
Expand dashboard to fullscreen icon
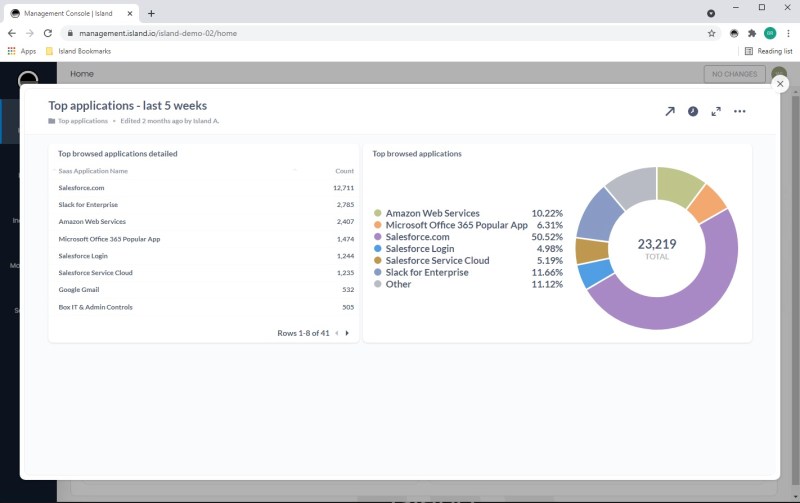[716, 111]
